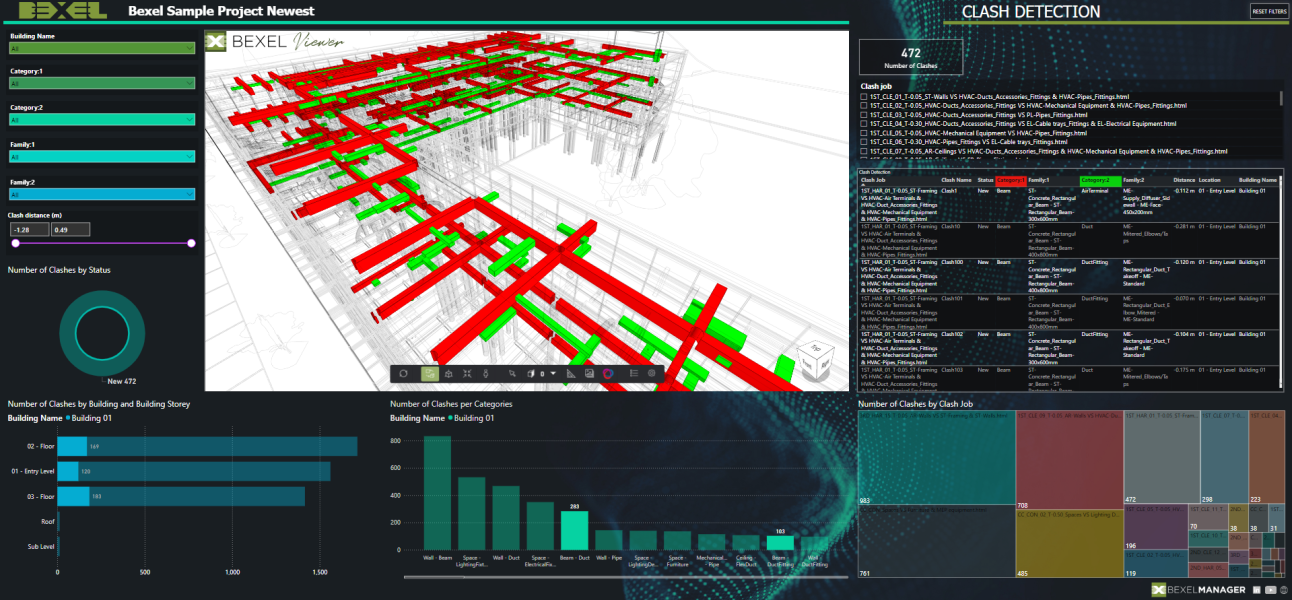Sort table by Location column header
The width and height of the screenshot is (1292, 600).
click(1210, 180)
